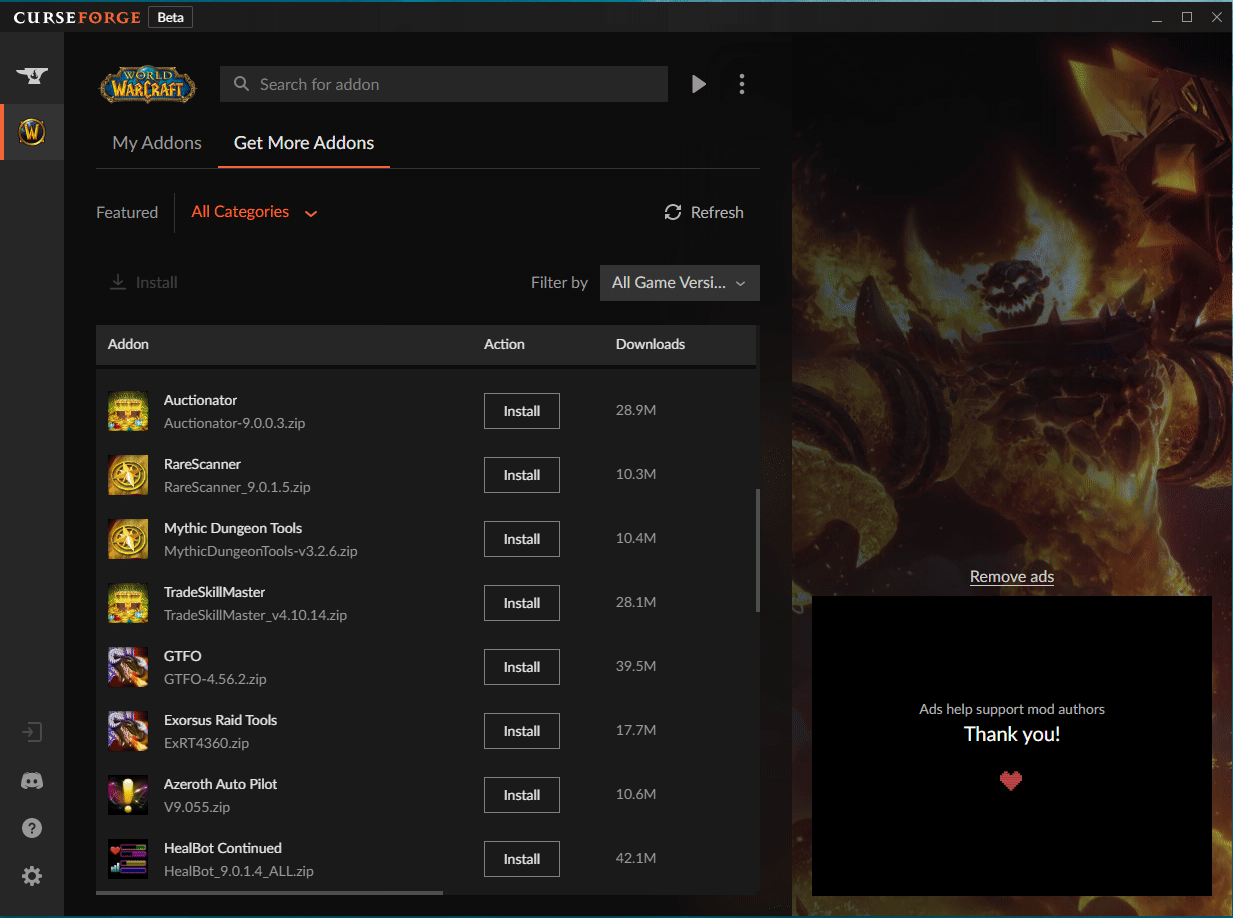Screen dimensions: 1233x918
Task: Click the World of Warcraft game logo
Action: (x=148, y=84)
